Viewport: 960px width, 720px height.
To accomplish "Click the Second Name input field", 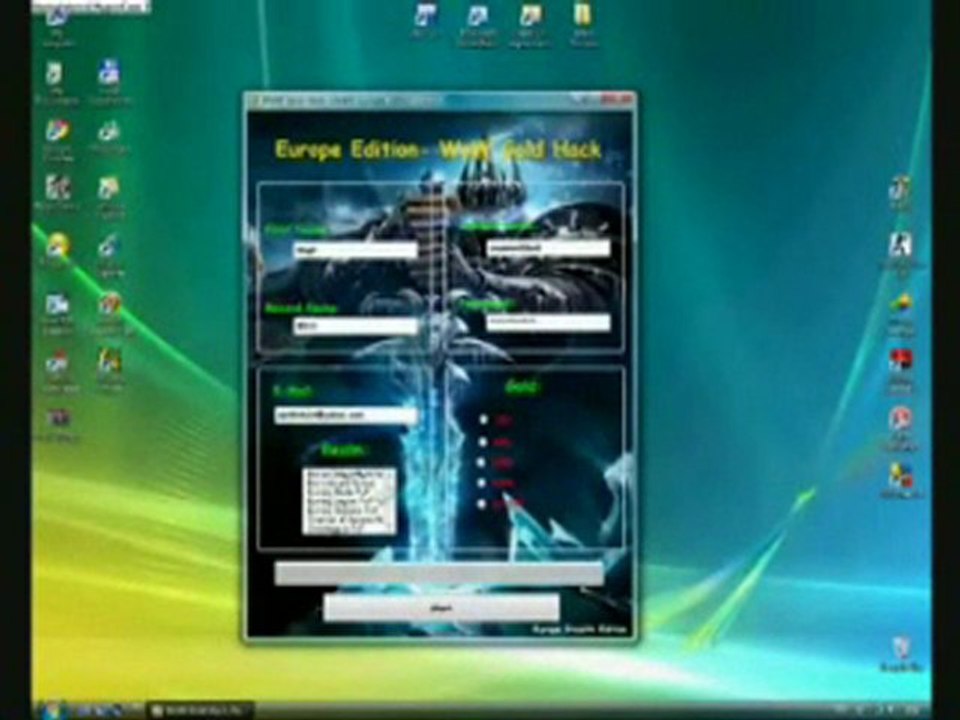I will pyautogui.click(x=356, y=326).
